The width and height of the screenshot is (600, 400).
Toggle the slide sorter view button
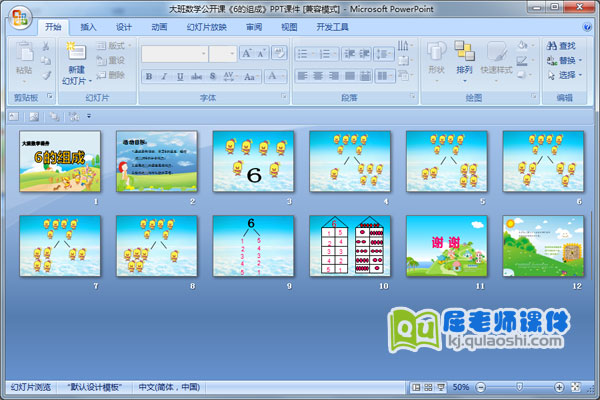click(428, 387)
